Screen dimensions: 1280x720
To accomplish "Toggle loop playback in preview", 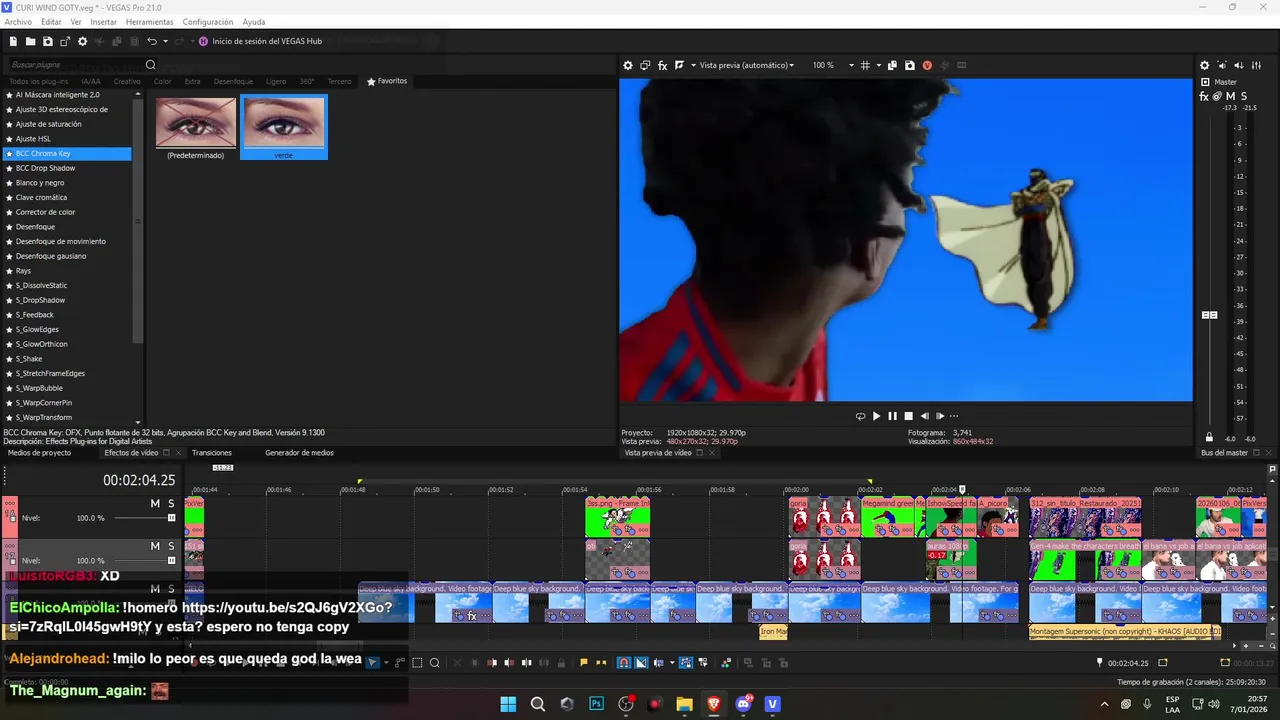I will click(x=860, y=416).
